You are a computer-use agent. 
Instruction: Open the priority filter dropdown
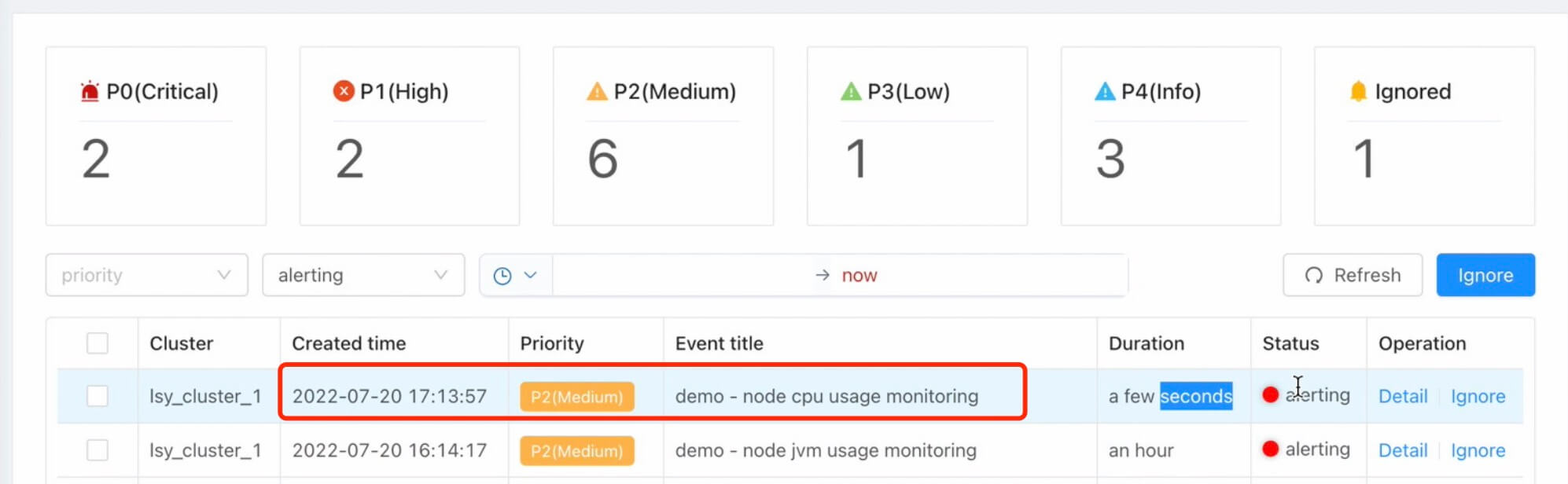click(146, 275)
